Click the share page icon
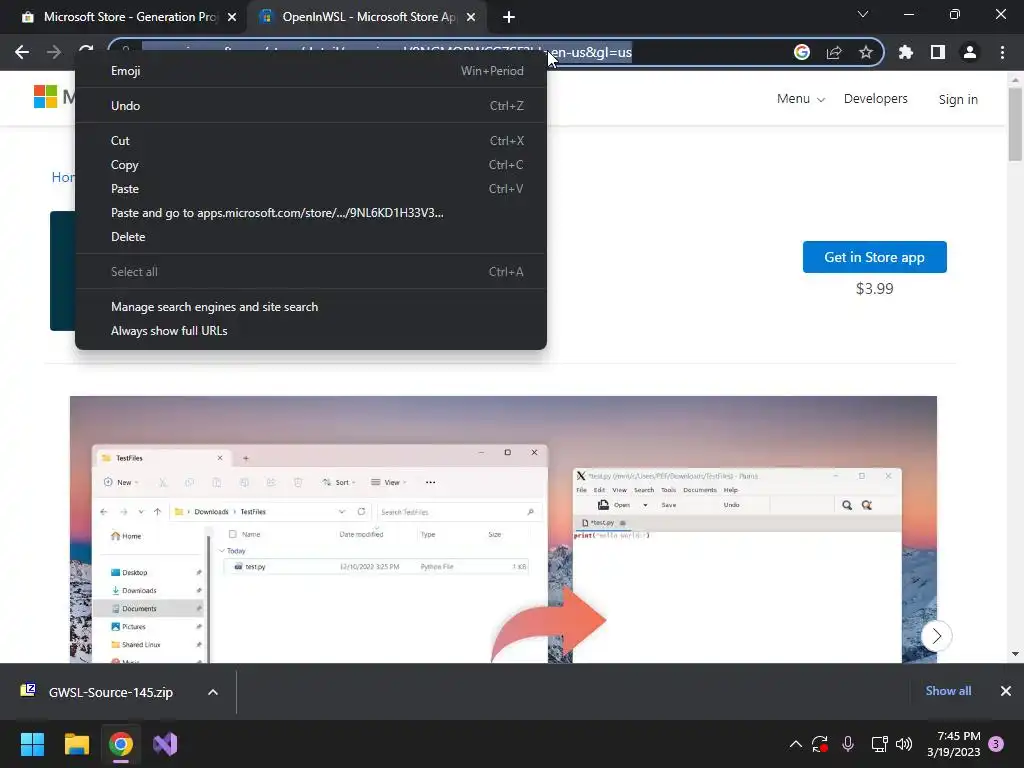 tap(834, 52)
